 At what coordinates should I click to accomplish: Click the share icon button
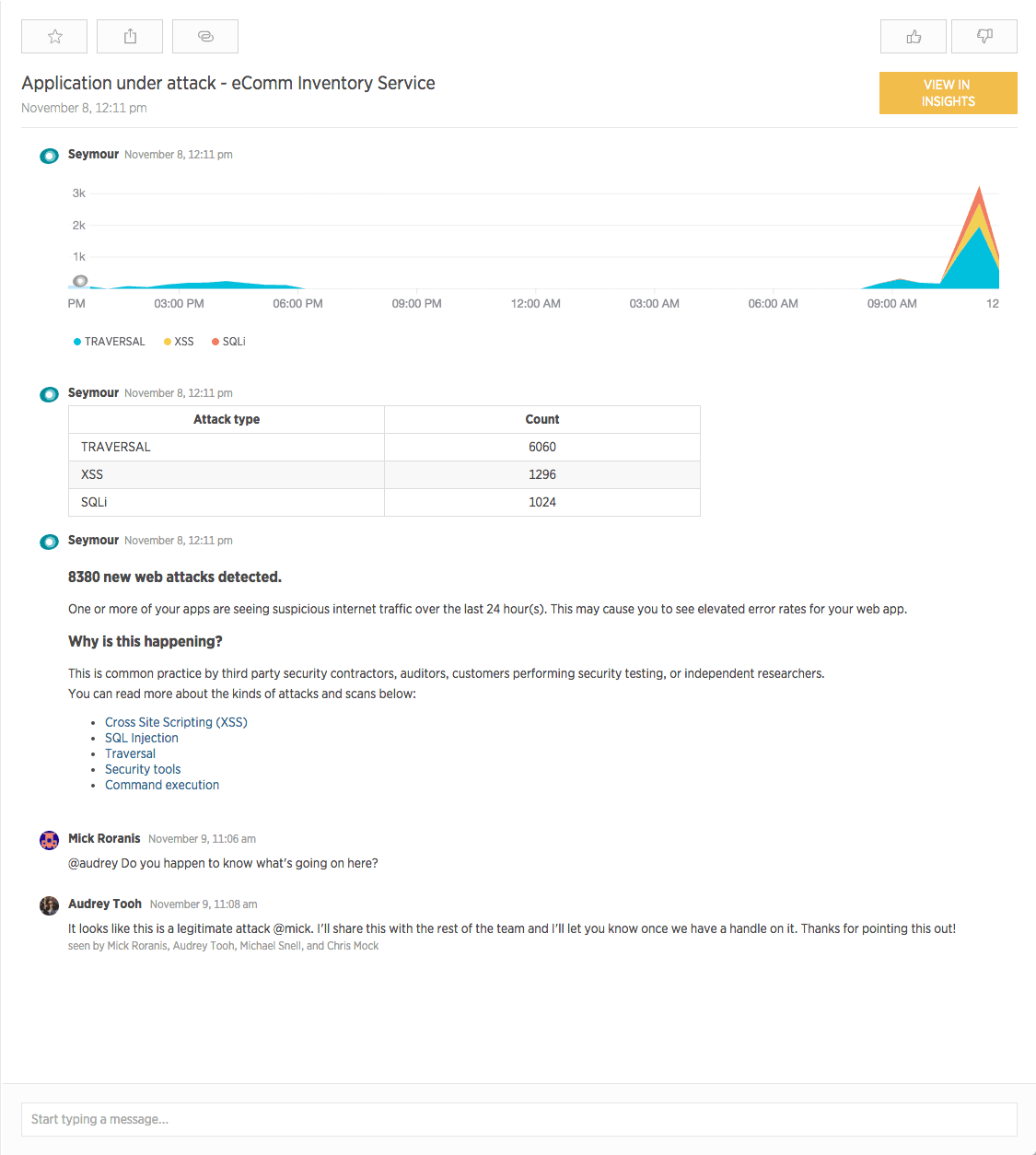click(130, 37)
